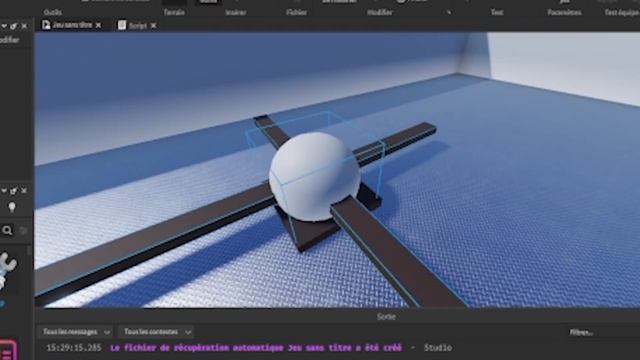Open the 'Tous les messages' filter dropdown
This screenshot has height=360, width=640.
click(x=76, y=332)
